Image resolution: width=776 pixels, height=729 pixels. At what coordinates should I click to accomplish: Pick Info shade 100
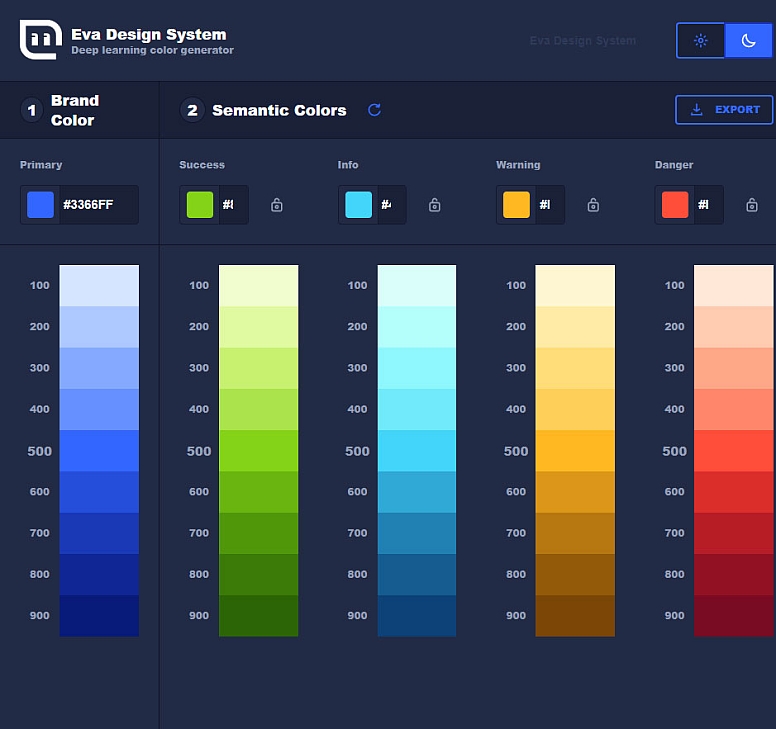coord(417,286)
